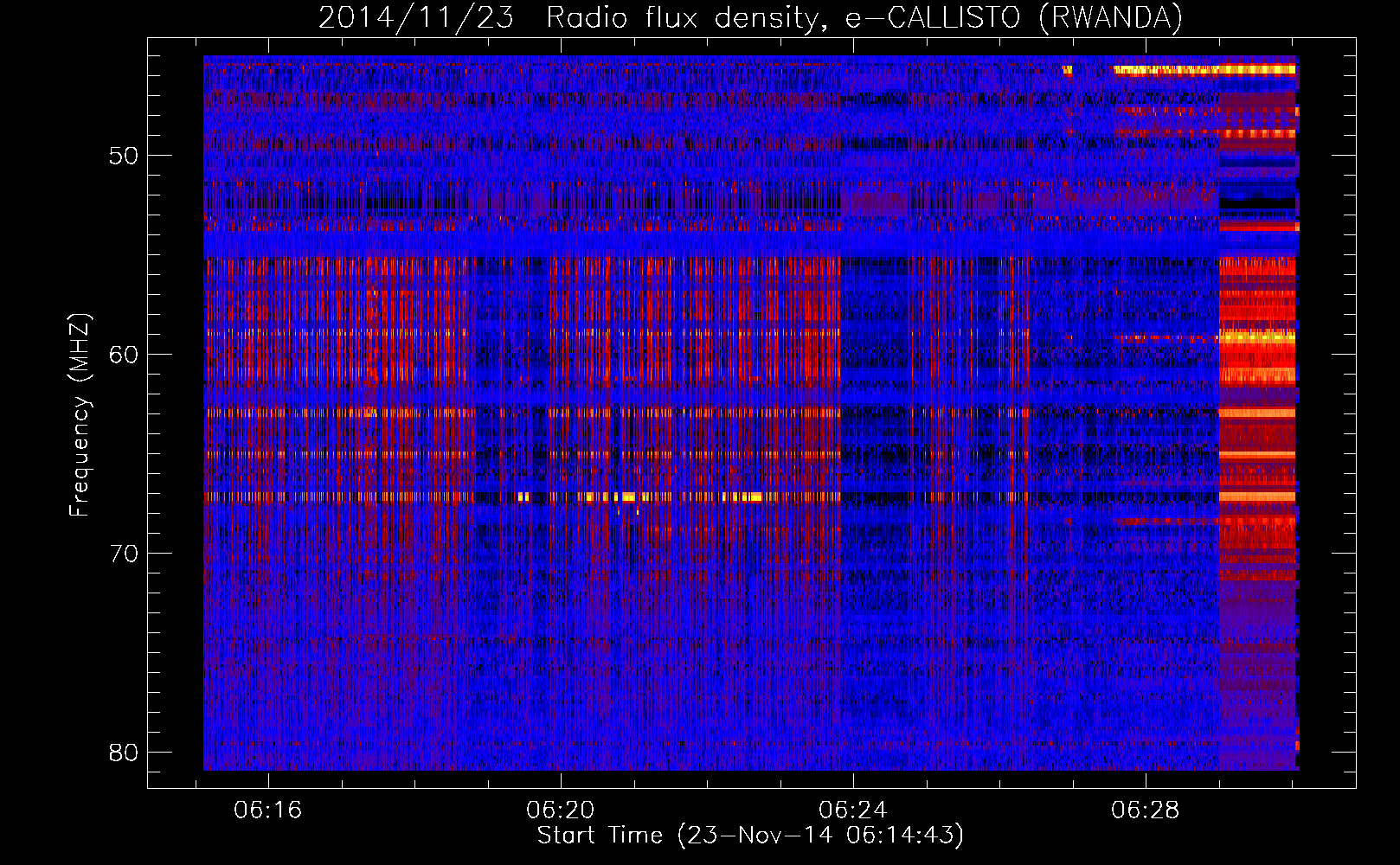
Task: Select the 06:24 time tick label
Action: pyautogui.click(x=852, y=811)
